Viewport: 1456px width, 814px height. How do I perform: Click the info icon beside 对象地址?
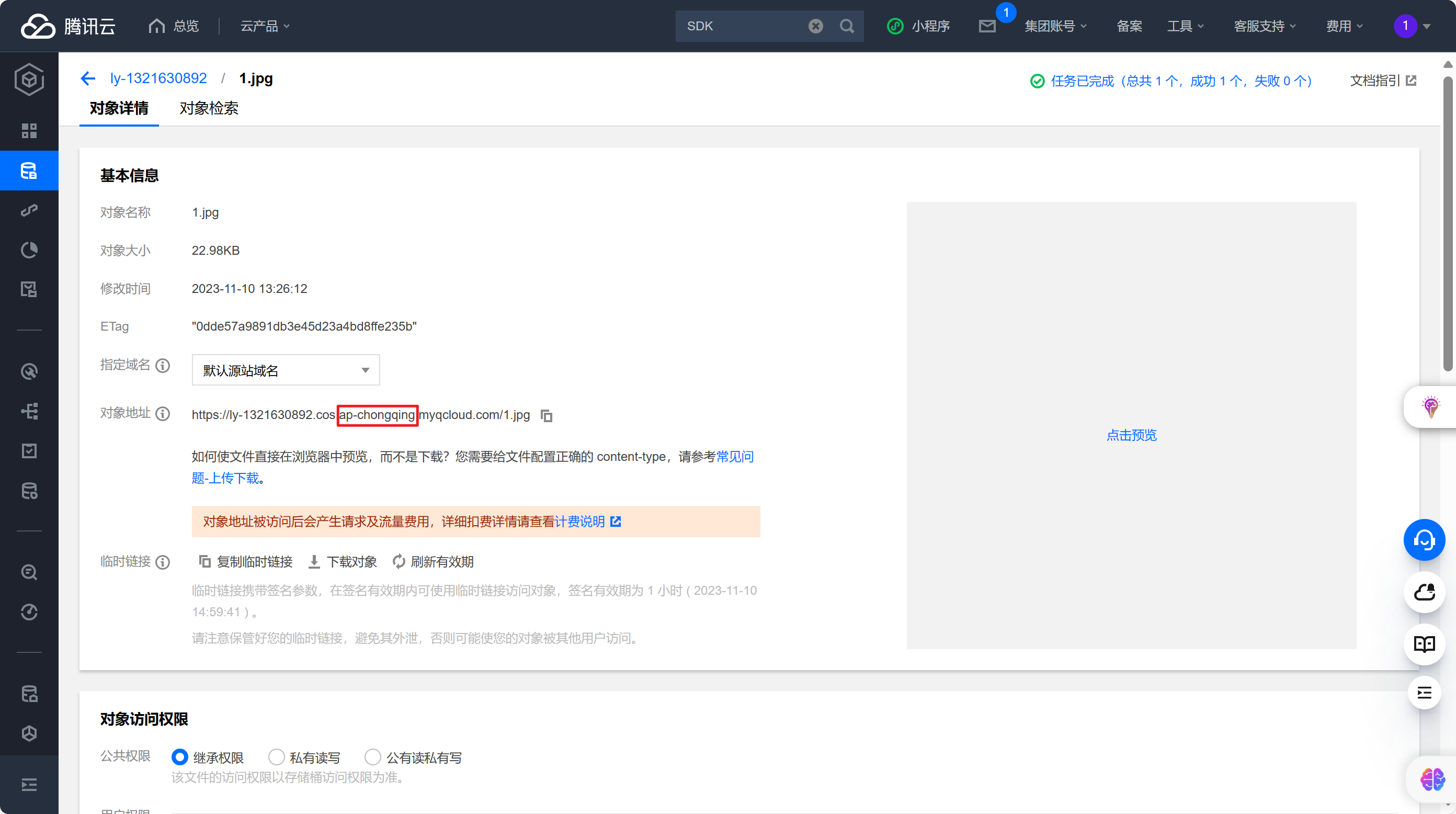tap(163, 414)
